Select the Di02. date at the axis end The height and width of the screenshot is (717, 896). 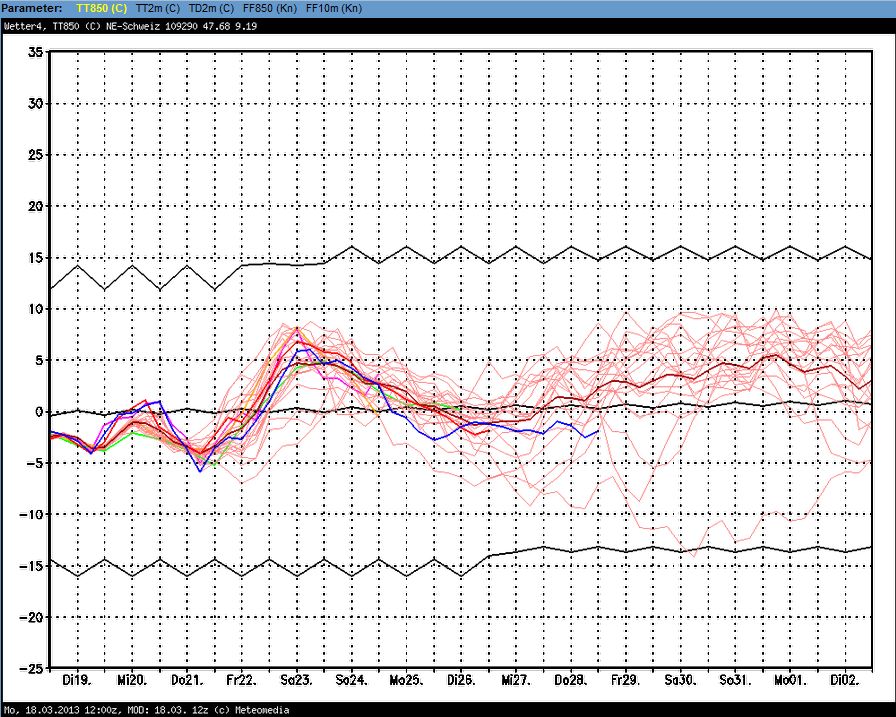tap(845, 680)
